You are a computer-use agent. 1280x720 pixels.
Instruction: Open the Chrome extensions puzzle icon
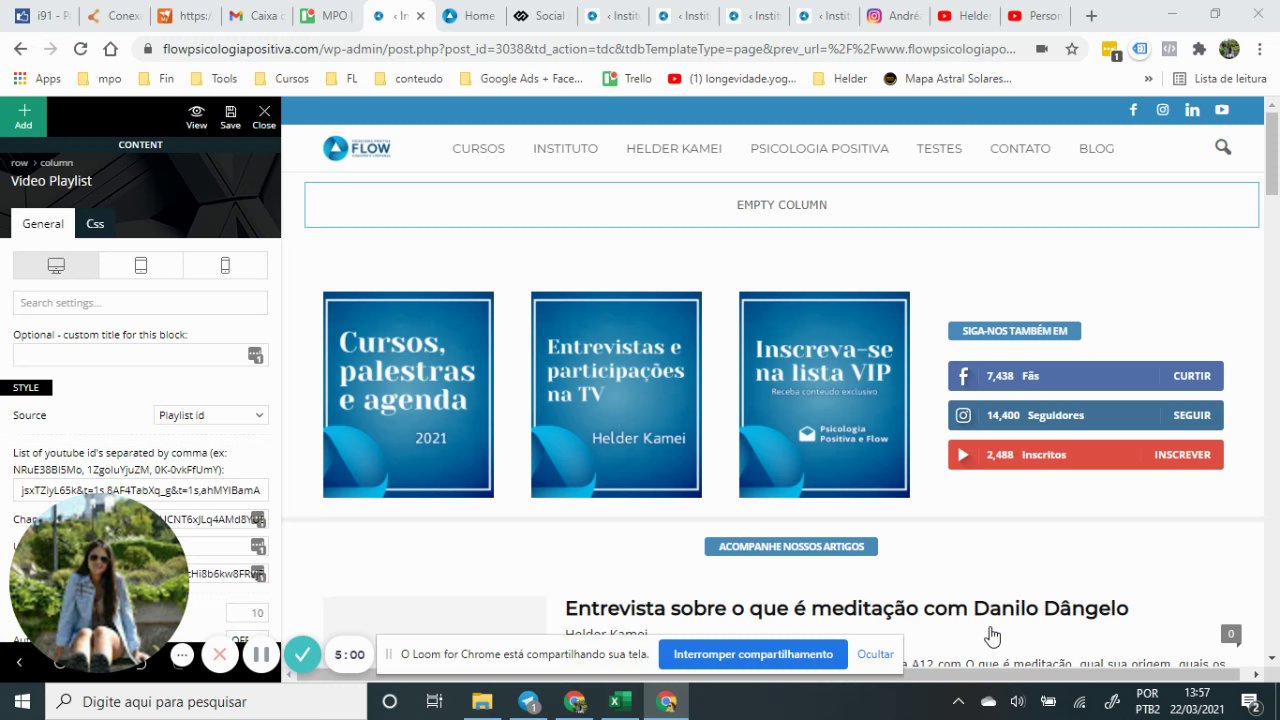tap(1200, 49)
